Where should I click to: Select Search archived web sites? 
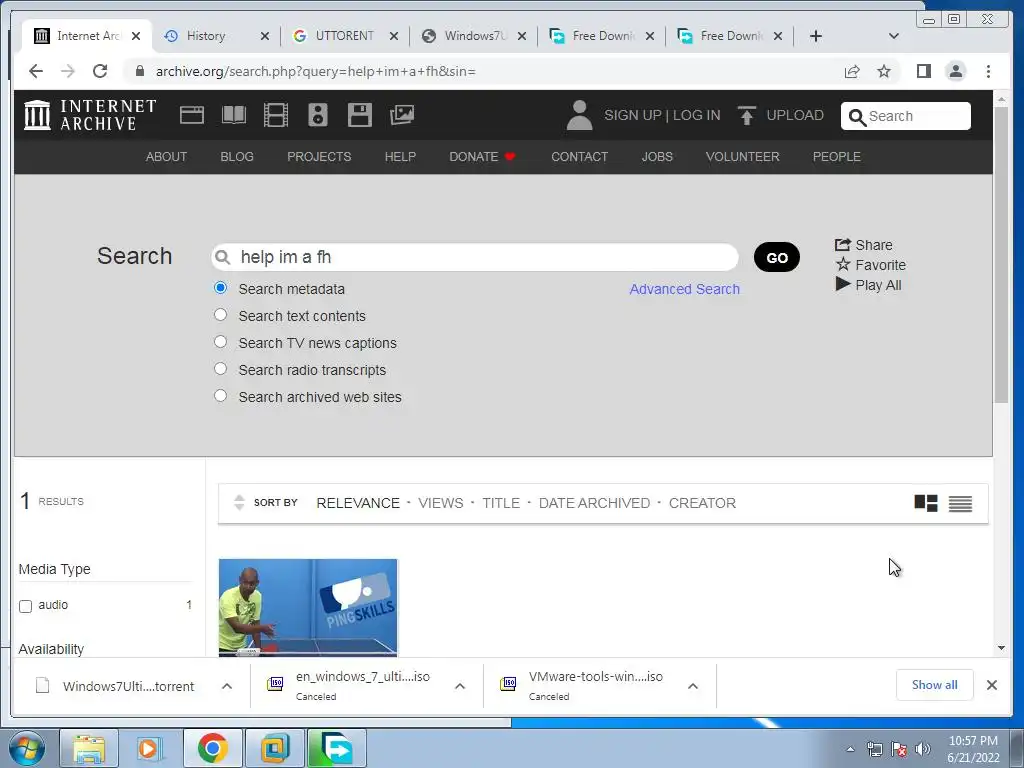coord(221,396)
